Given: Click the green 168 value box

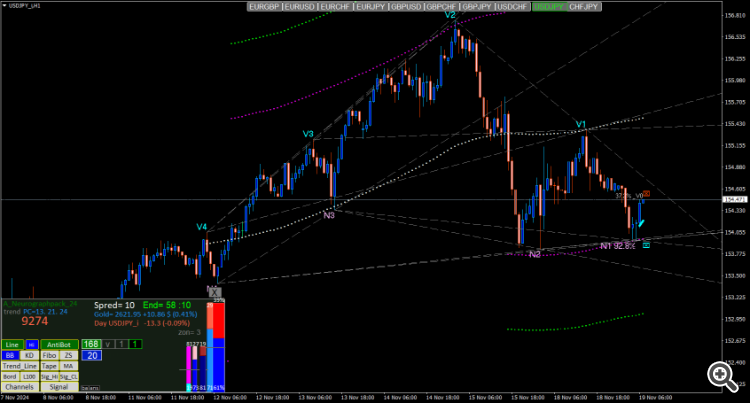Looking at the screenshot, I should (x=91, y=344).
